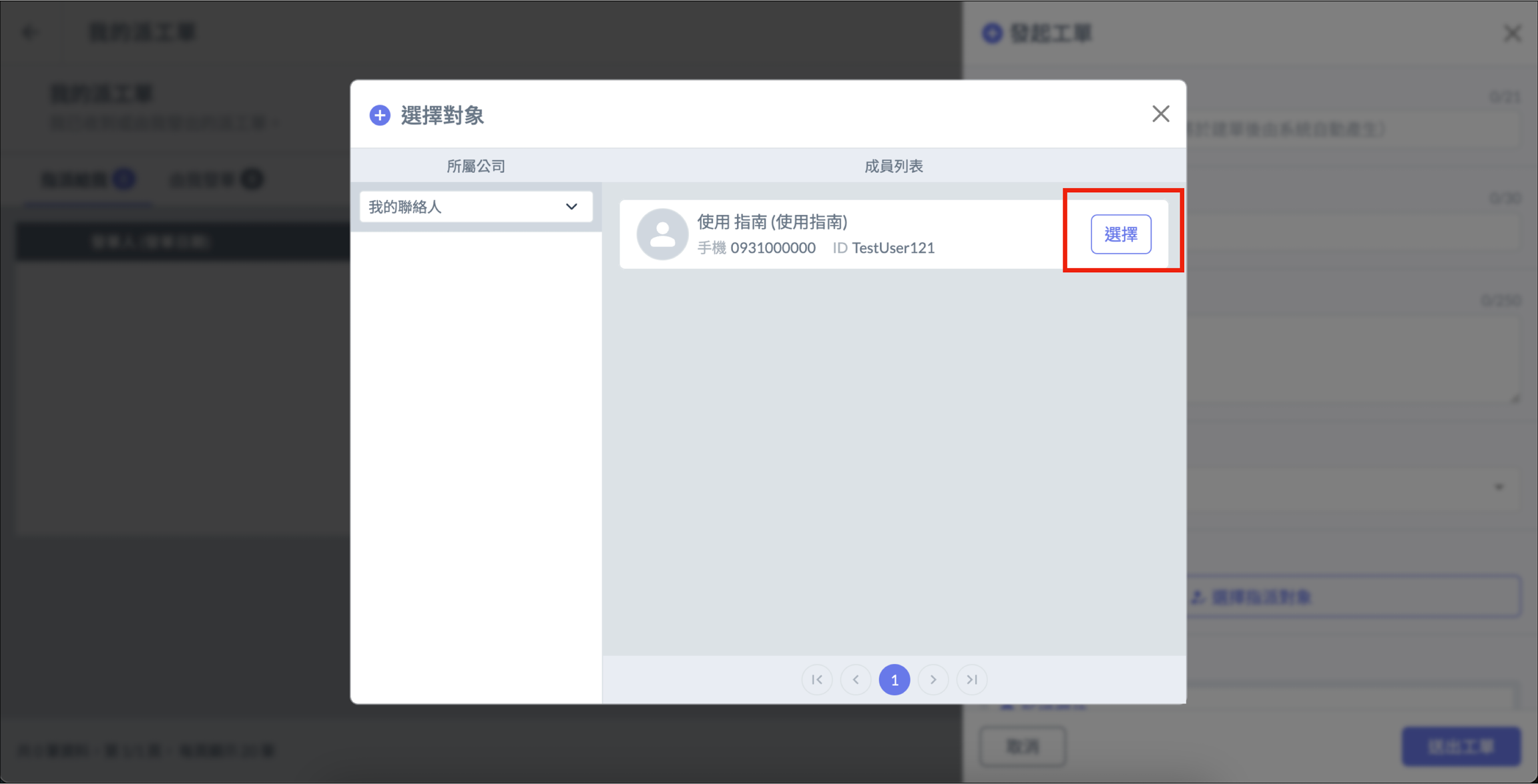
Task: Click the blue plus icon beside 選擇對象
Action: pos(380,115)
